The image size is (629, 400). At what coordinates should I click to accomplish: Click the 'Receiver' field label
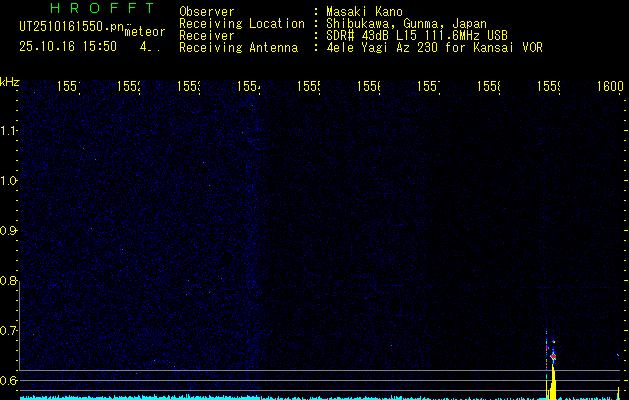207,36
